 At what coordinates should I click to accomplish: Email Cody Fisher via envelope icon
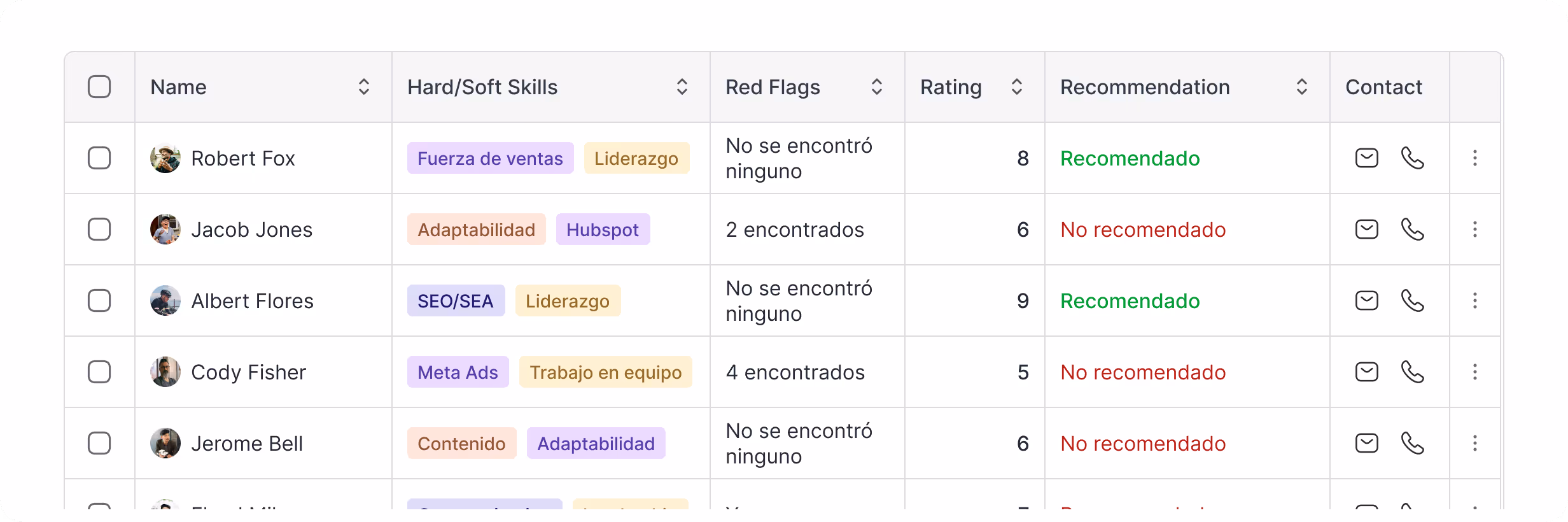(1366, 372)
